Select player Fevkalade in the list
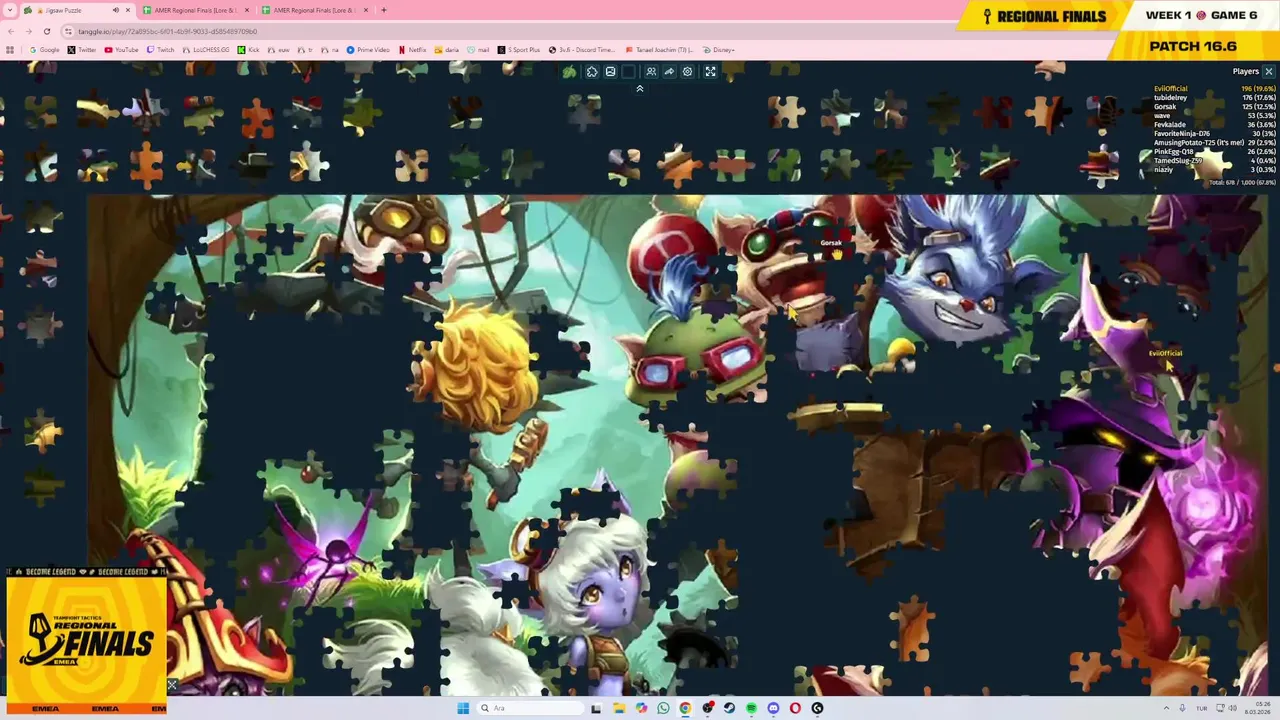Viewport: 1280px width, 720px height. [1215, 125]
